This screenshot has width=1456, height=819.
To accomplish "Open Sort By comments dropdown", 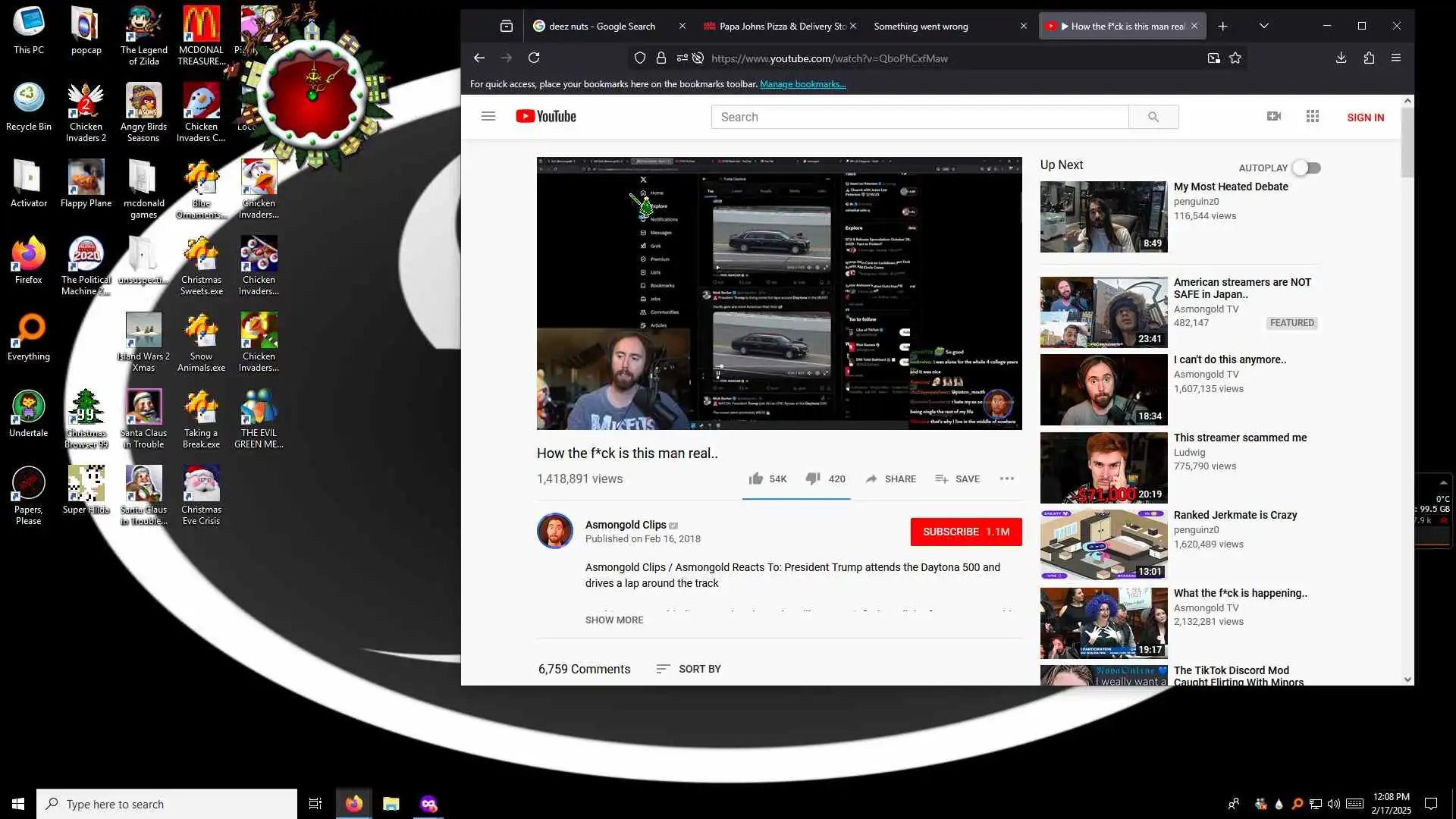I will pos(689,669).
